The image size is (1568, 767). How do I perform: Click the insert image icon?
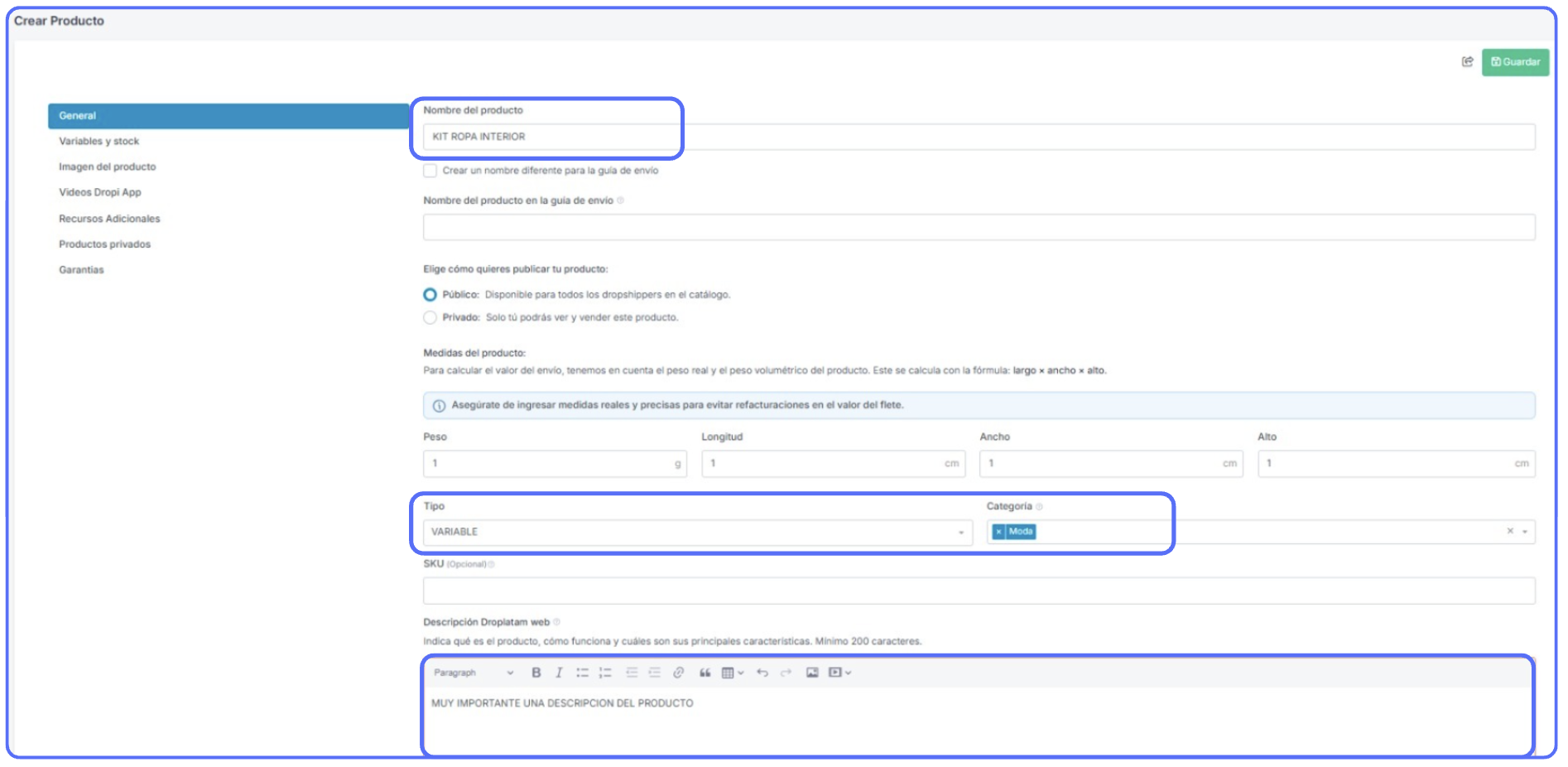[x=812, y=673]
